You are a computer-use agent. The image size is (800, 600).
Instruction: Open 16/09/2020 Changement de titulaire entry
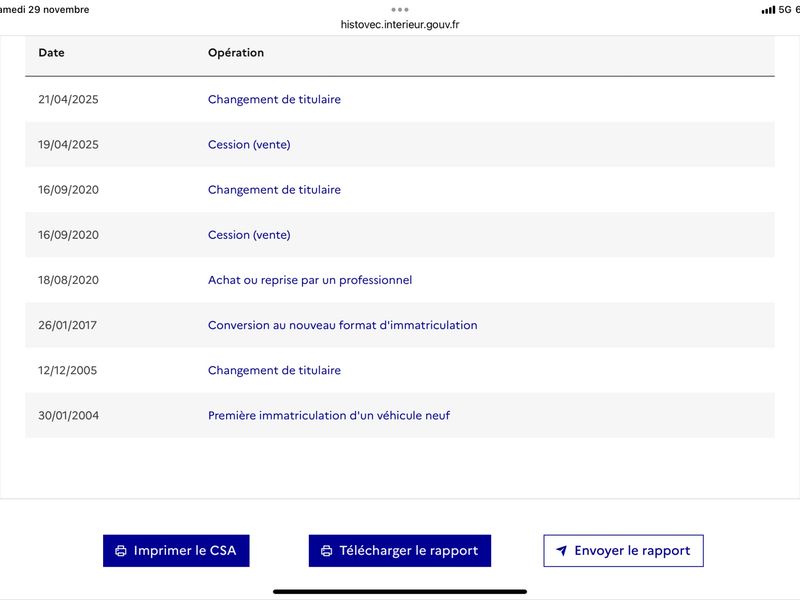(274, 190)
